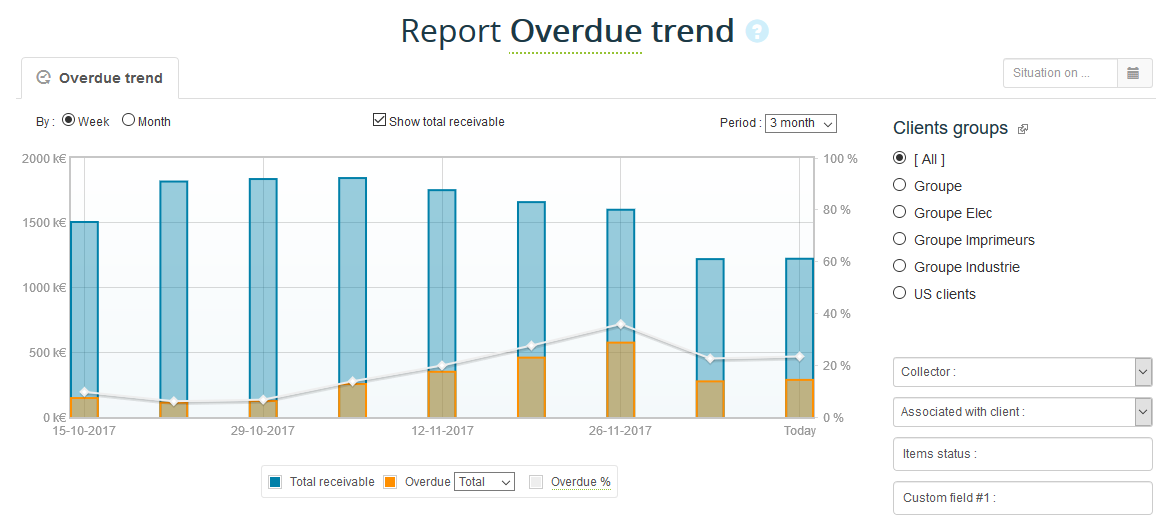1173x527 pixels.
Task: Select the Groupe radio option
Action: 900,185
